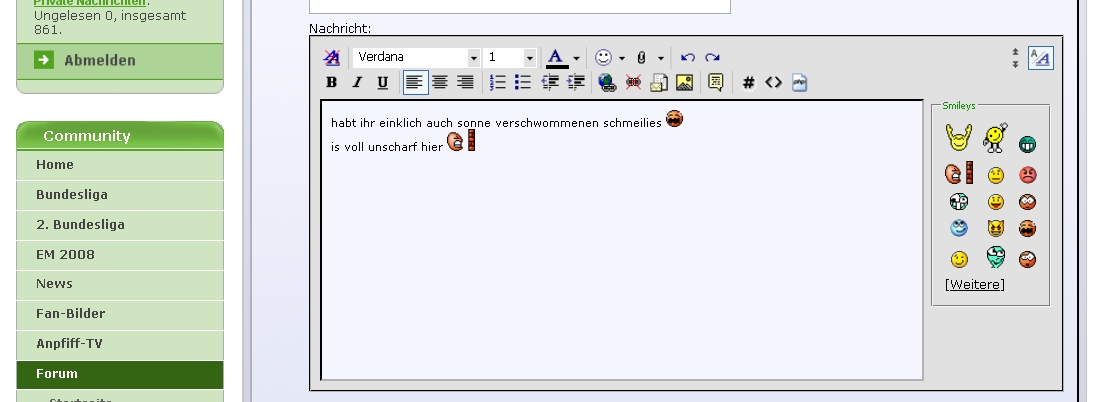Viewport: 1096px width, 402px height.
Task: Insert a hyperlink with the globe icon
Action: coord(607,83)
